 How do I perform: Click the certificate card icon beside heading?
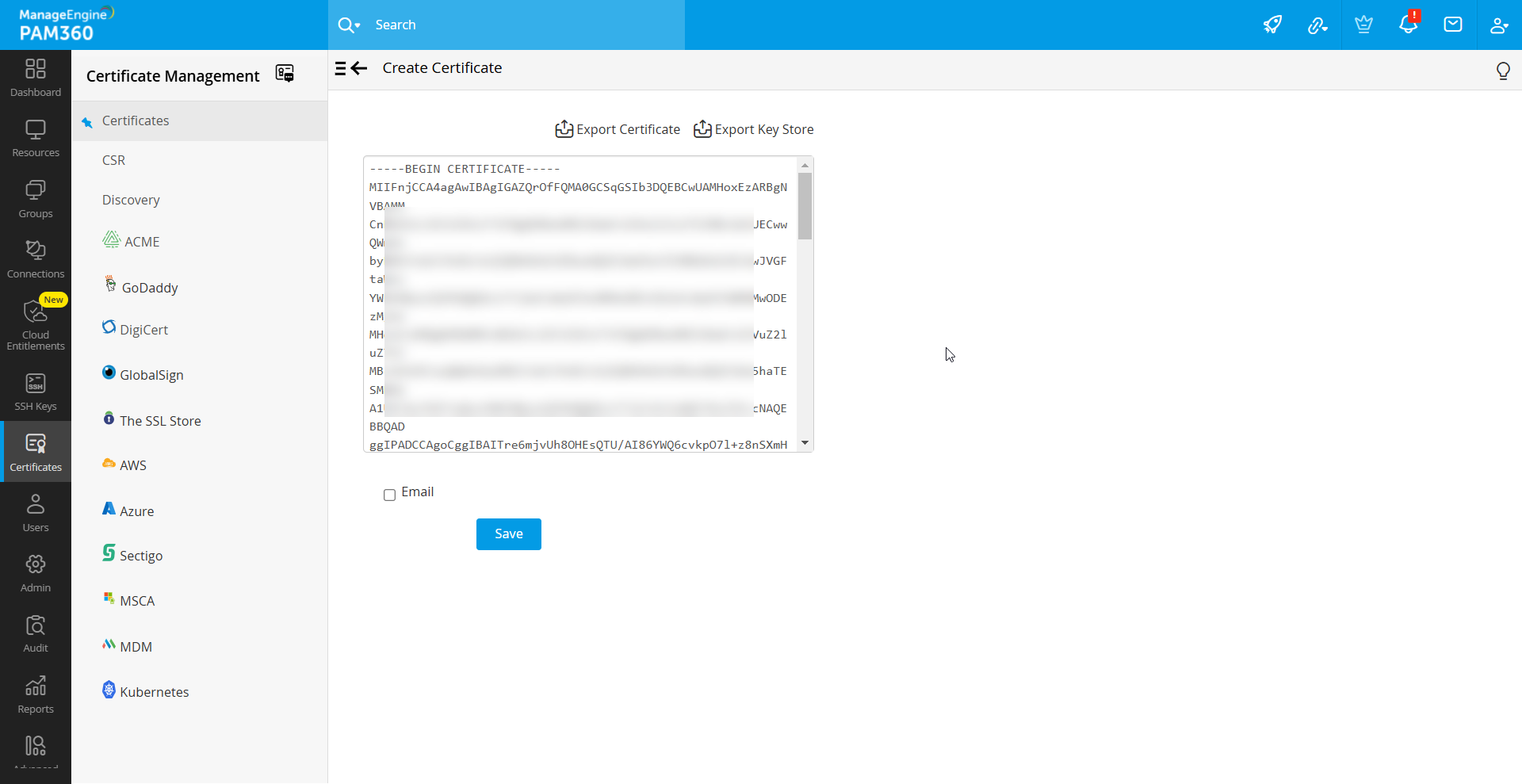(x=285, y=74)
